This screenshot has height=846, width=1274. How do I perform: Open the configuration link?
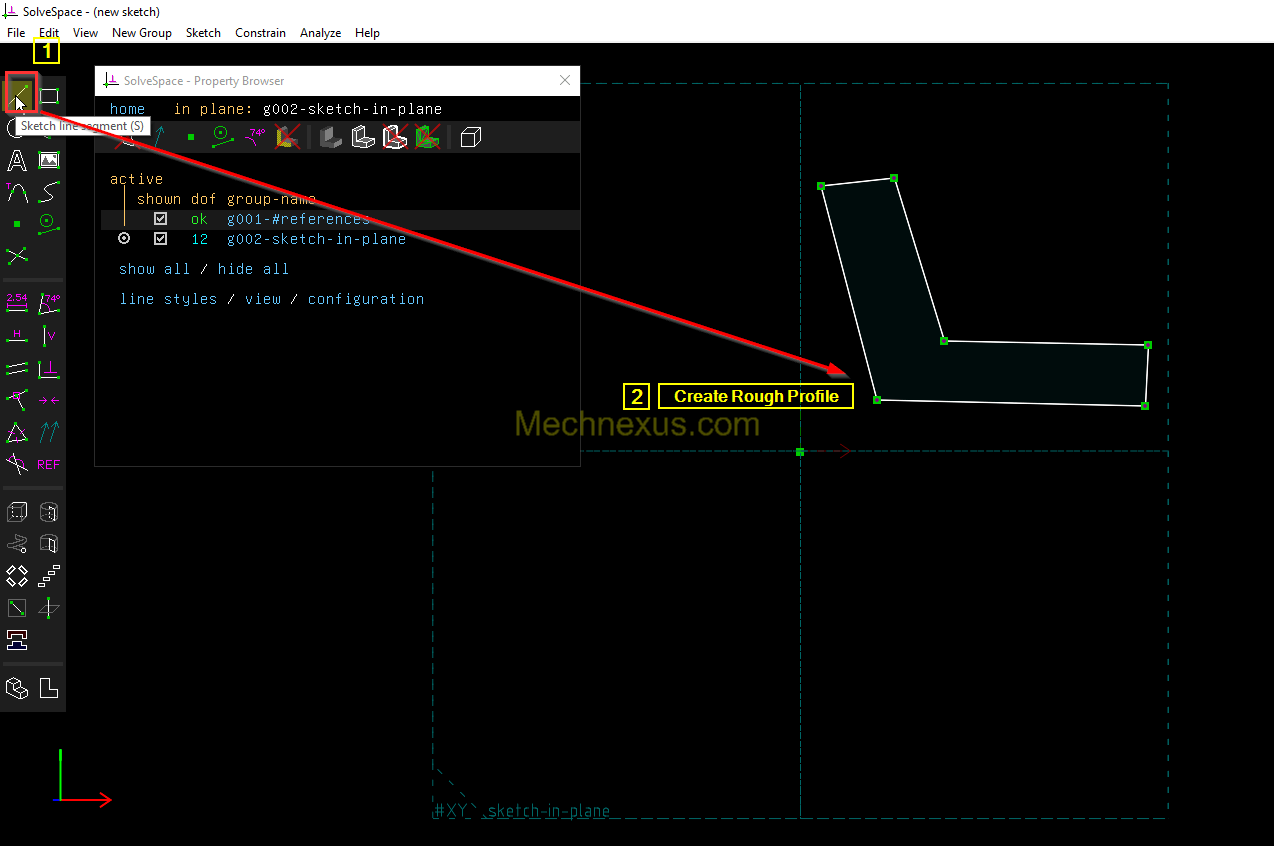(x=366, y=299)
